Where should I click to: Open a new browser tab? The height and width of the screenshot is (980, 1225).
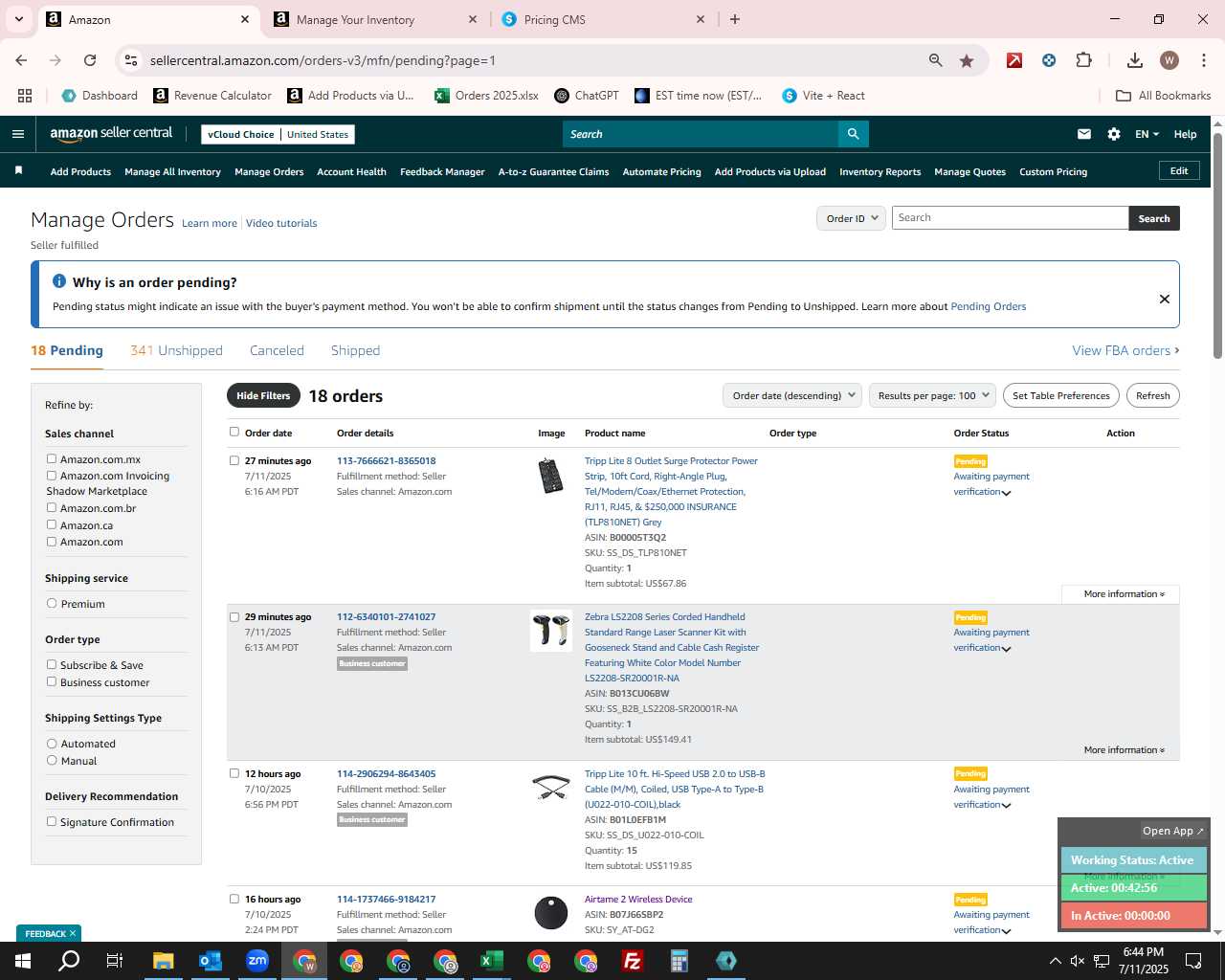click(734, 19)
